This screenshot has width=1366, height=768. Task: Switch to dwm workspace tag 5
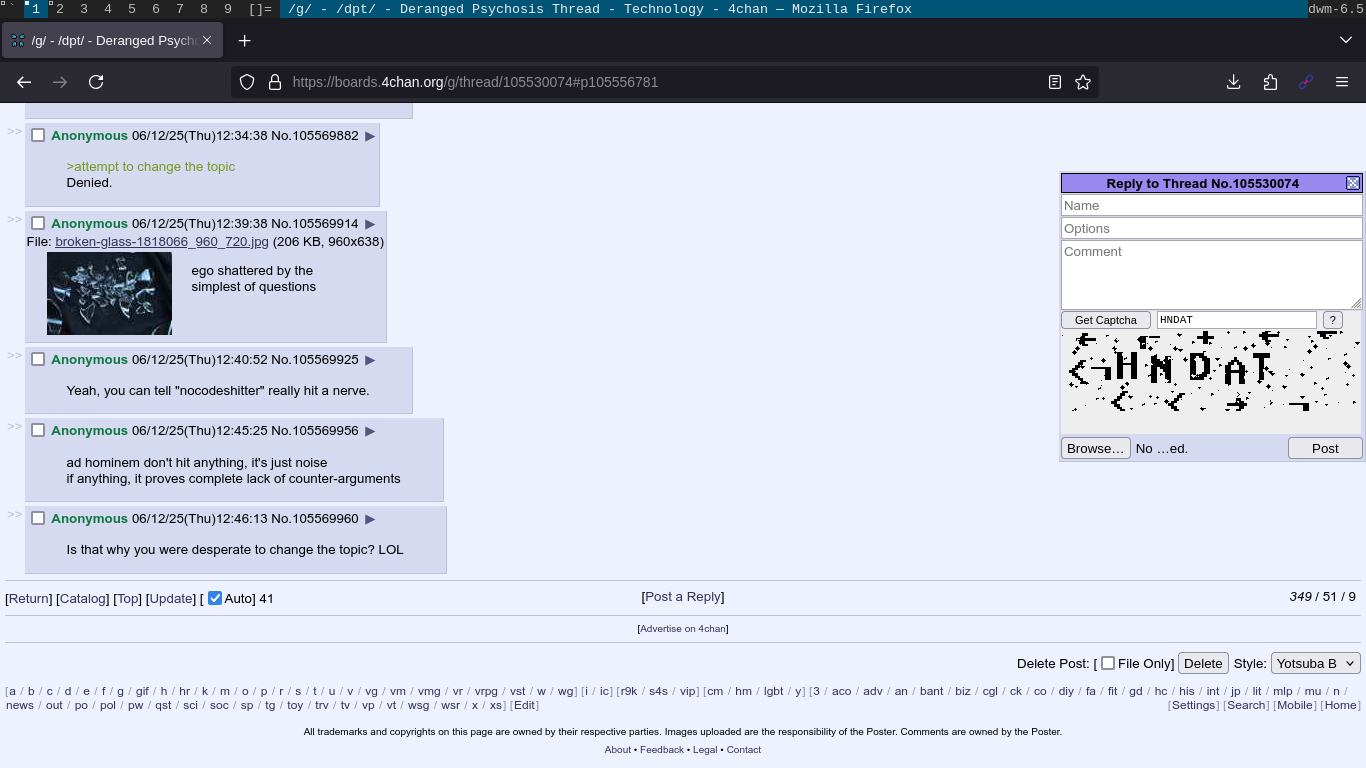click(x=132, y=9)
